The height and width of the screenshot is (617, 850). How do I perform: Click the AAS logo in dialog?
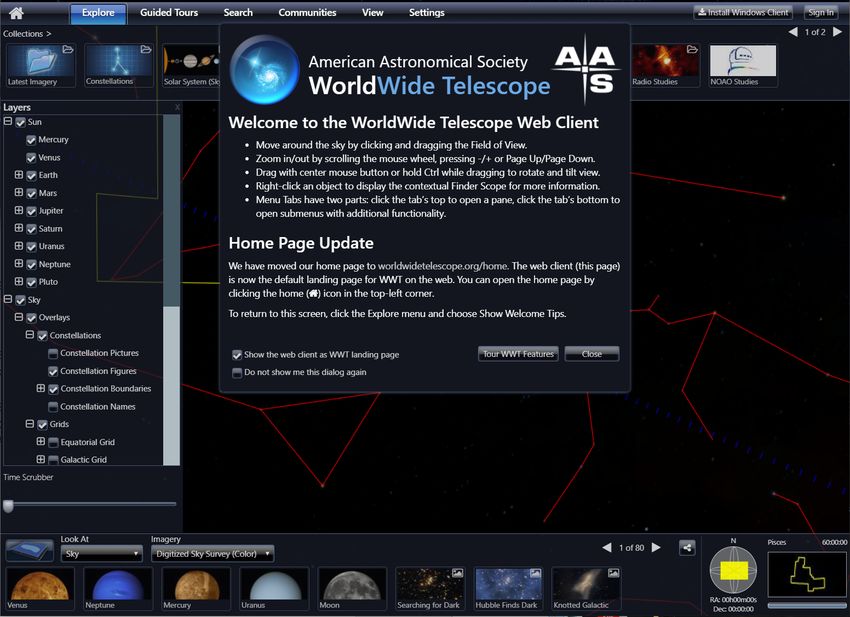point(585,69)
